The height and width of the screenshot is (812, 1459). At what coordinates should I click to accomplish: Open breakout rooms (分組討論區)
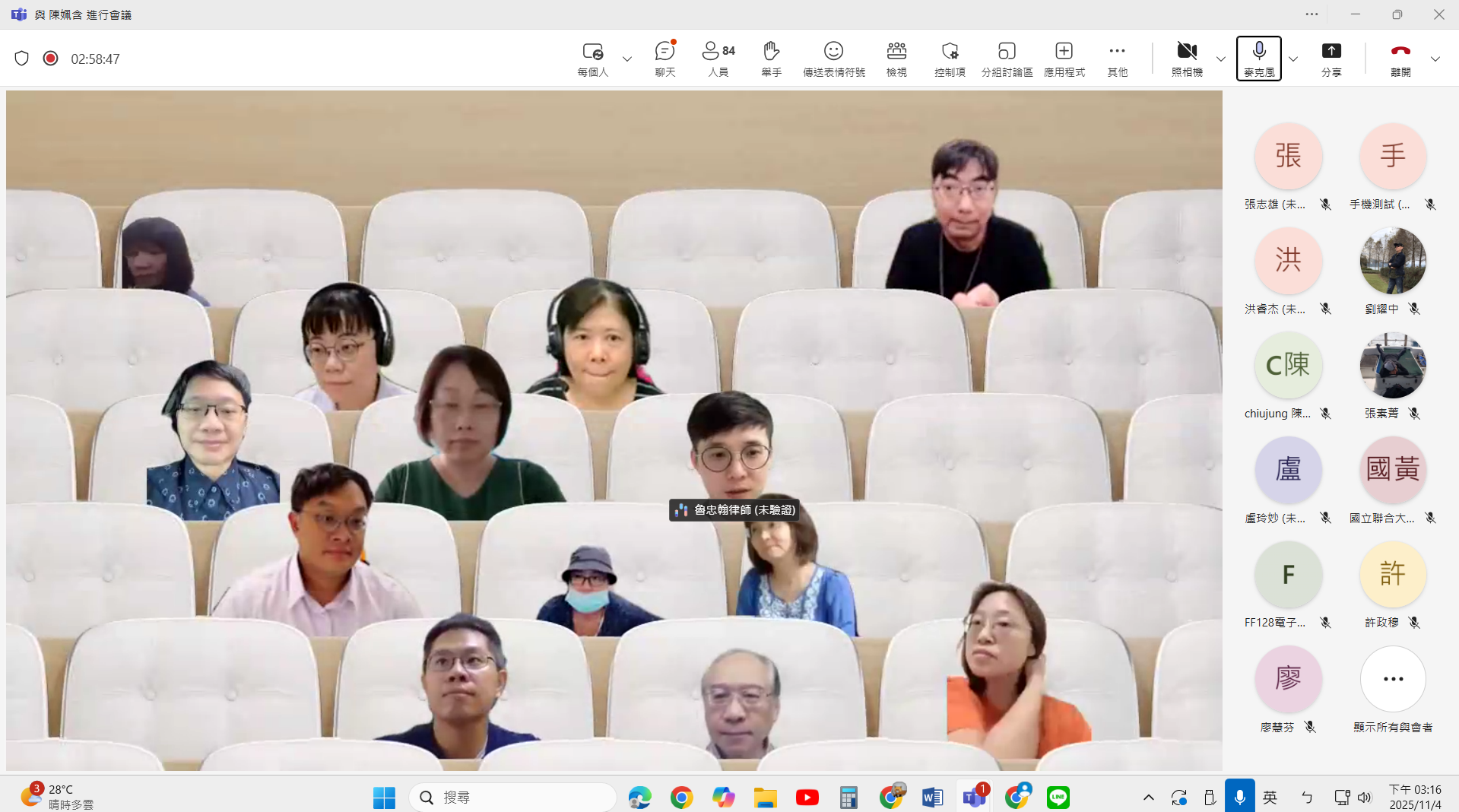point(1006,58)
